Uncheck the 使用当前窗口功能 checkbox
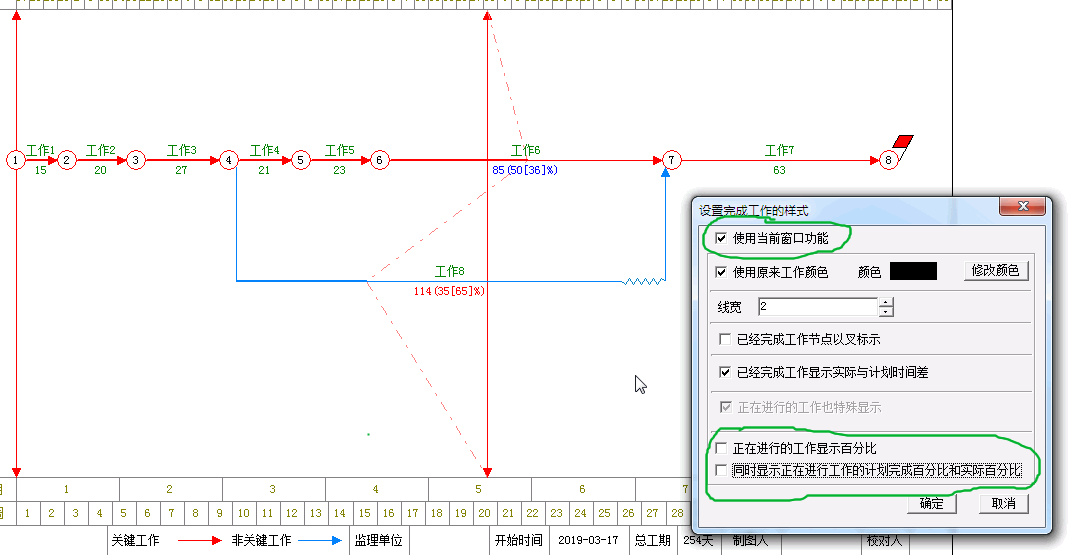Viewport: 1091px width, 555px height. click(x=722, y=239)
